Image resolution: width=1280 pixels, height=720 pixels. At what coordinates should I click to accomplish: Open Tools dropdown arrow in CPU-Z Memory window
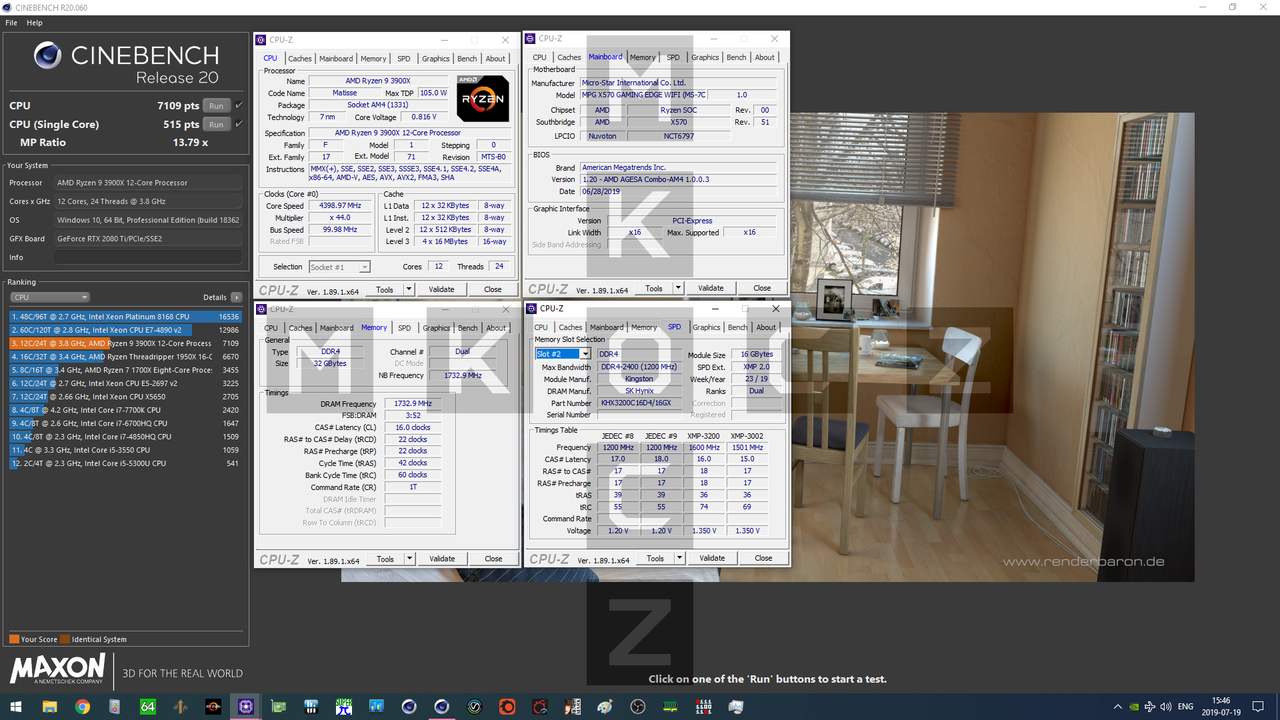[409, 559]
